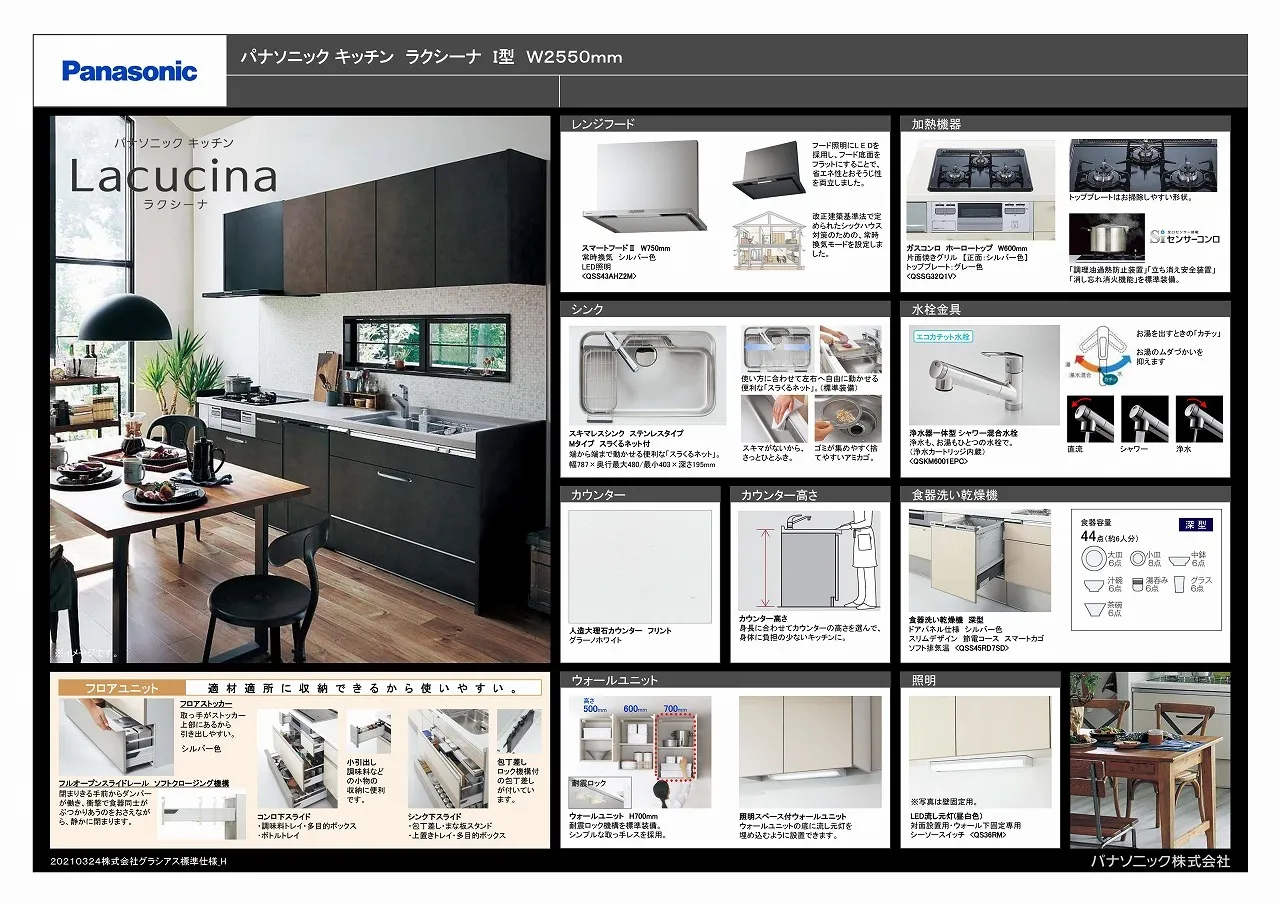This screenshot has height=904, width=1280.
Task: Open the Lacucina main kitchen photo
Action: (300, 389)
